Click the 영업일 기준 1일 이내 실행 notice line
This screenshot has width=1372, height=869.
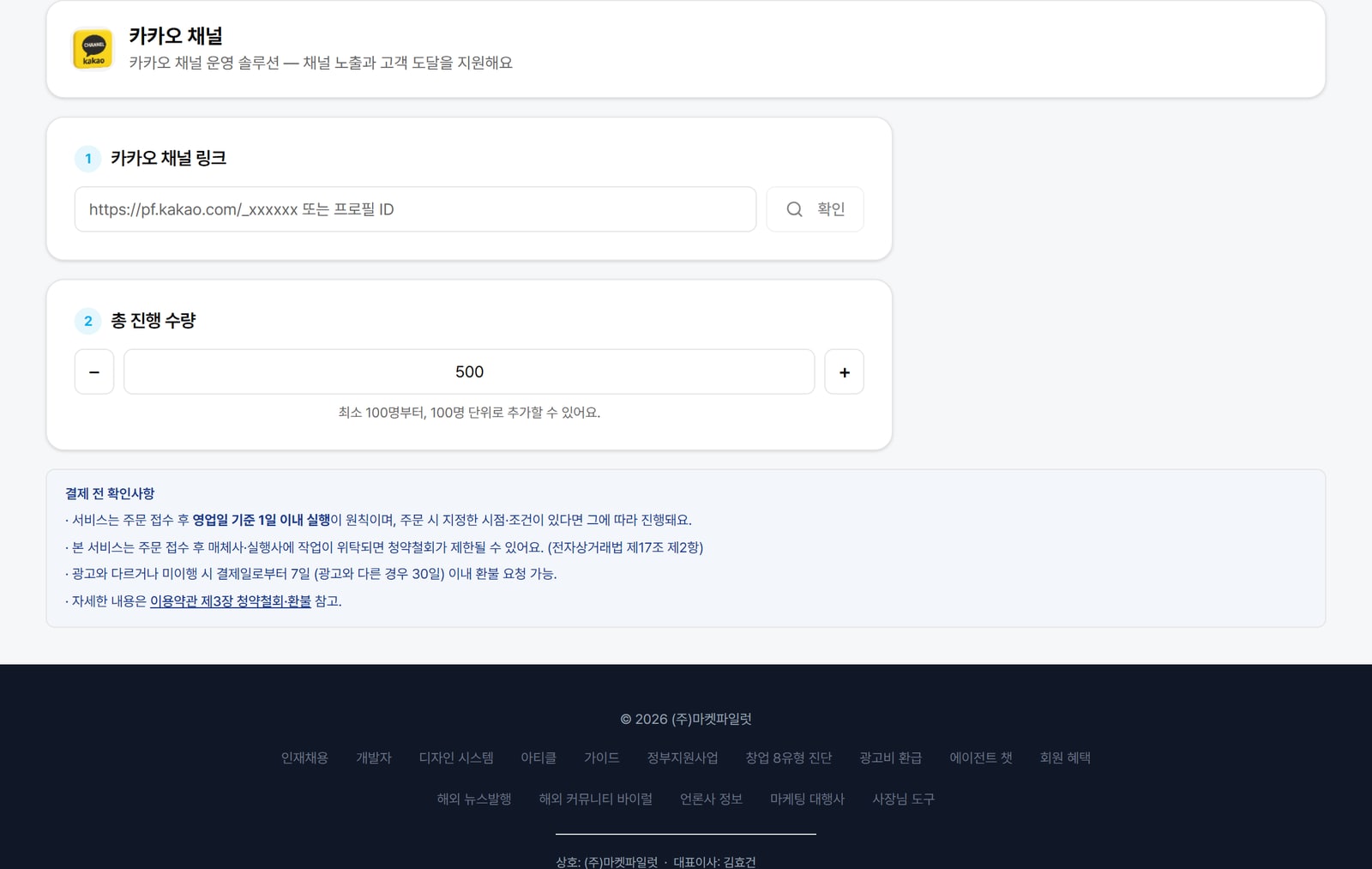coord(378,520)
